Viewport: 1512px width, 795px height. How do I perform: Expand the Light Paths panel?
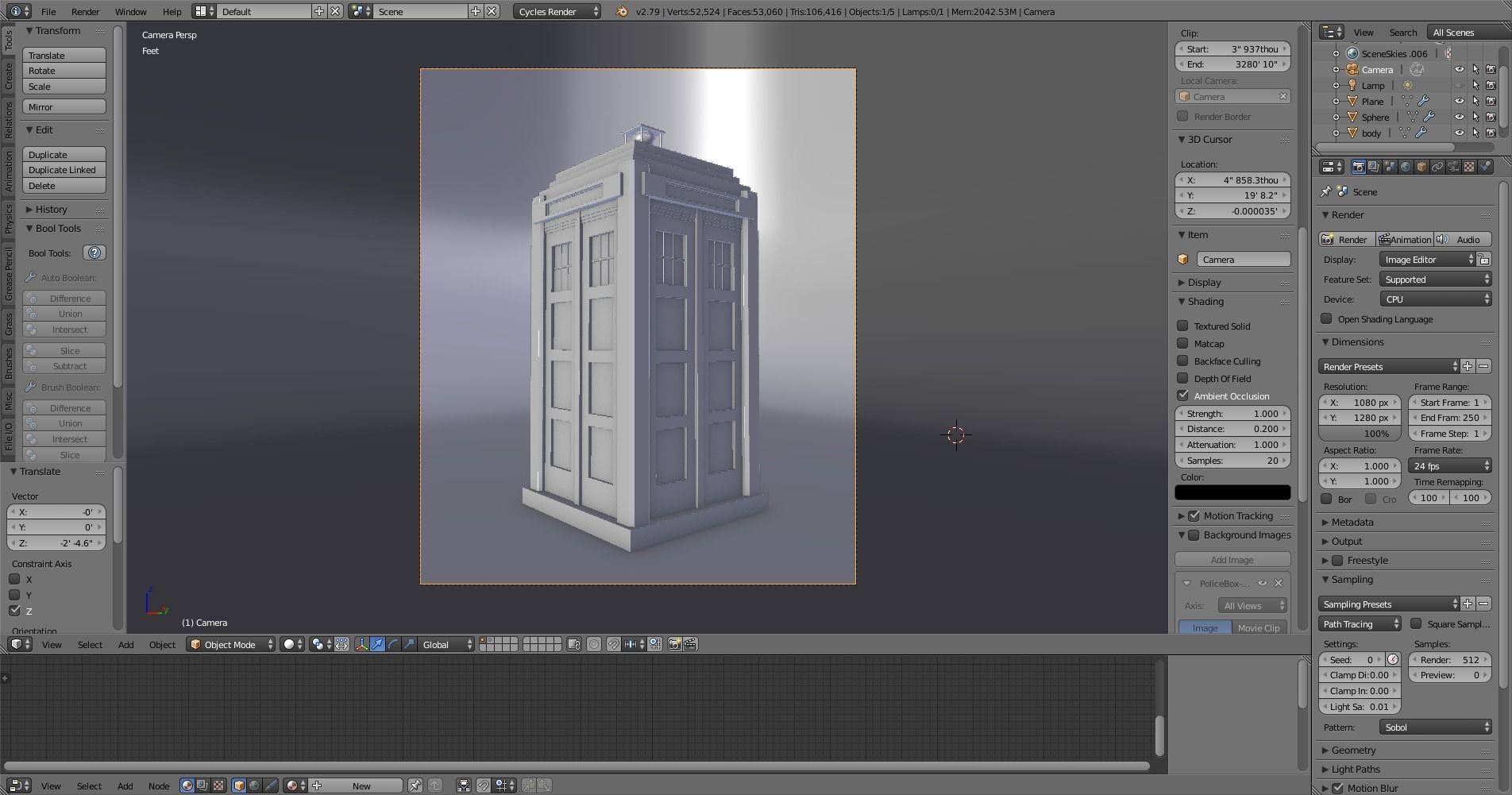[x=1356, y=769]
